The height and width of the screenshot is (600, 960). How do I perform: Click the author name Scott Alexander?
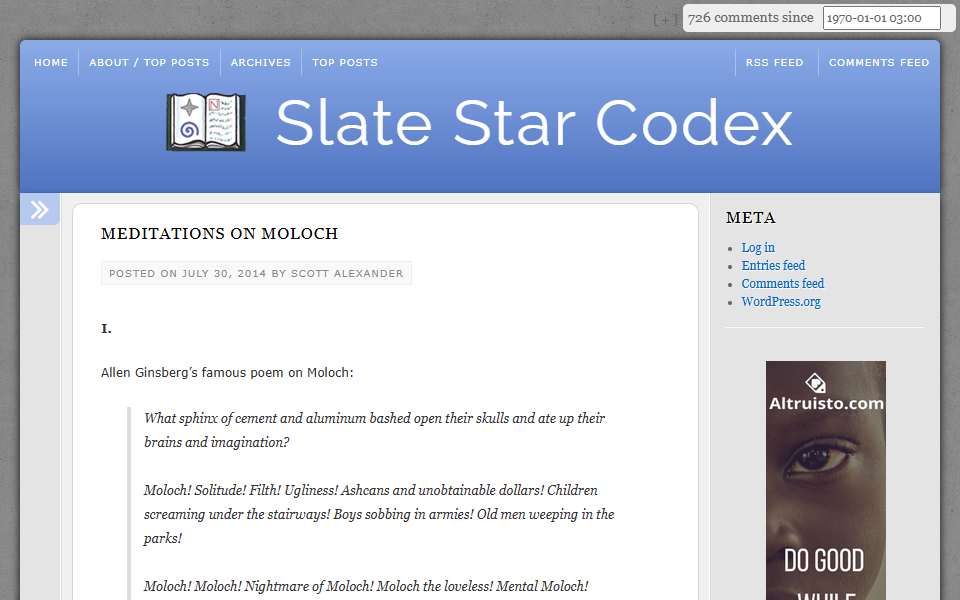pos(347,273)
